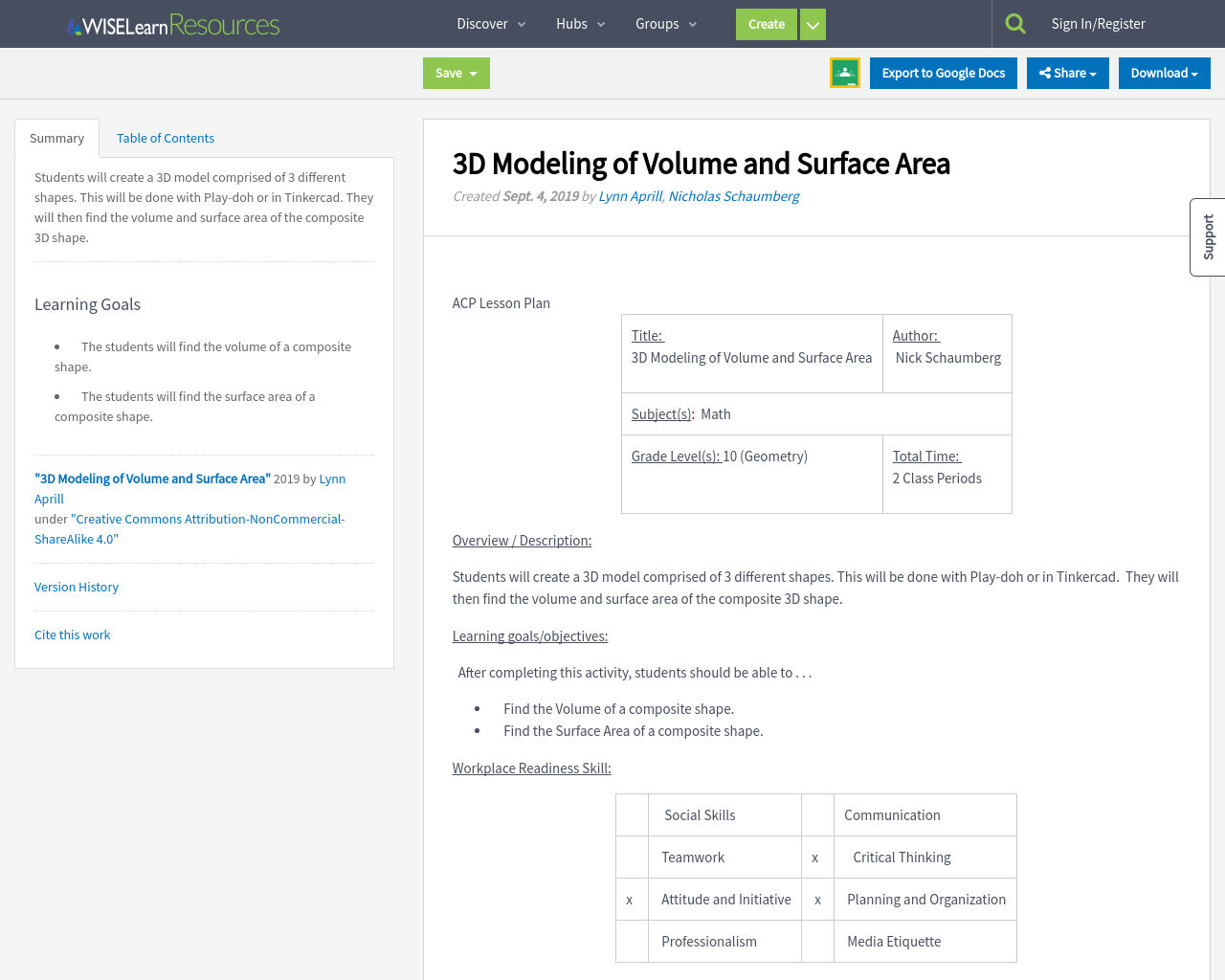Open author link Nicholas Schaumberg
The width and height of the screenshot is (1225, 980).
[733, 196]
